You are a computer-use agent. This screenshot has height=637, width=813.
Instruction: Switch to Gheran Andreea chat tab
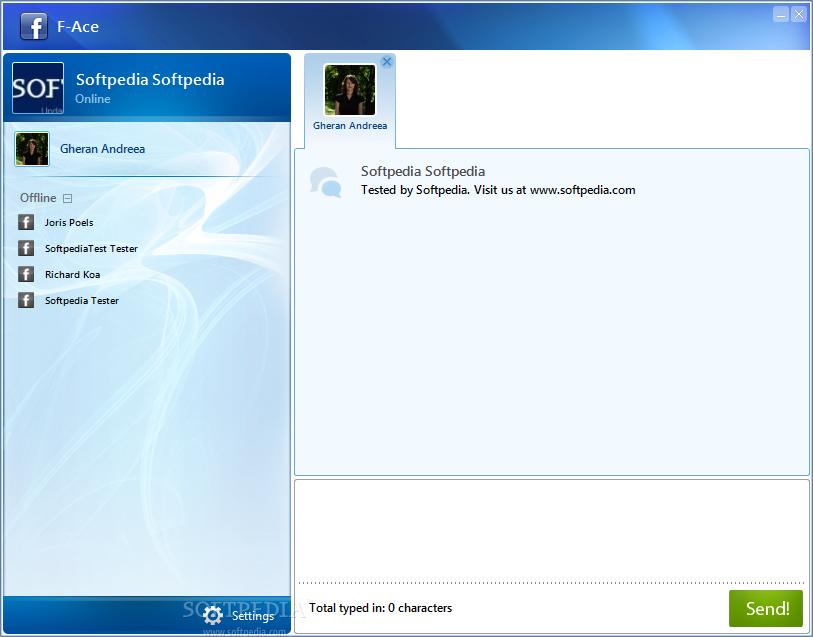pyautogui.click(x=350, y=101)
